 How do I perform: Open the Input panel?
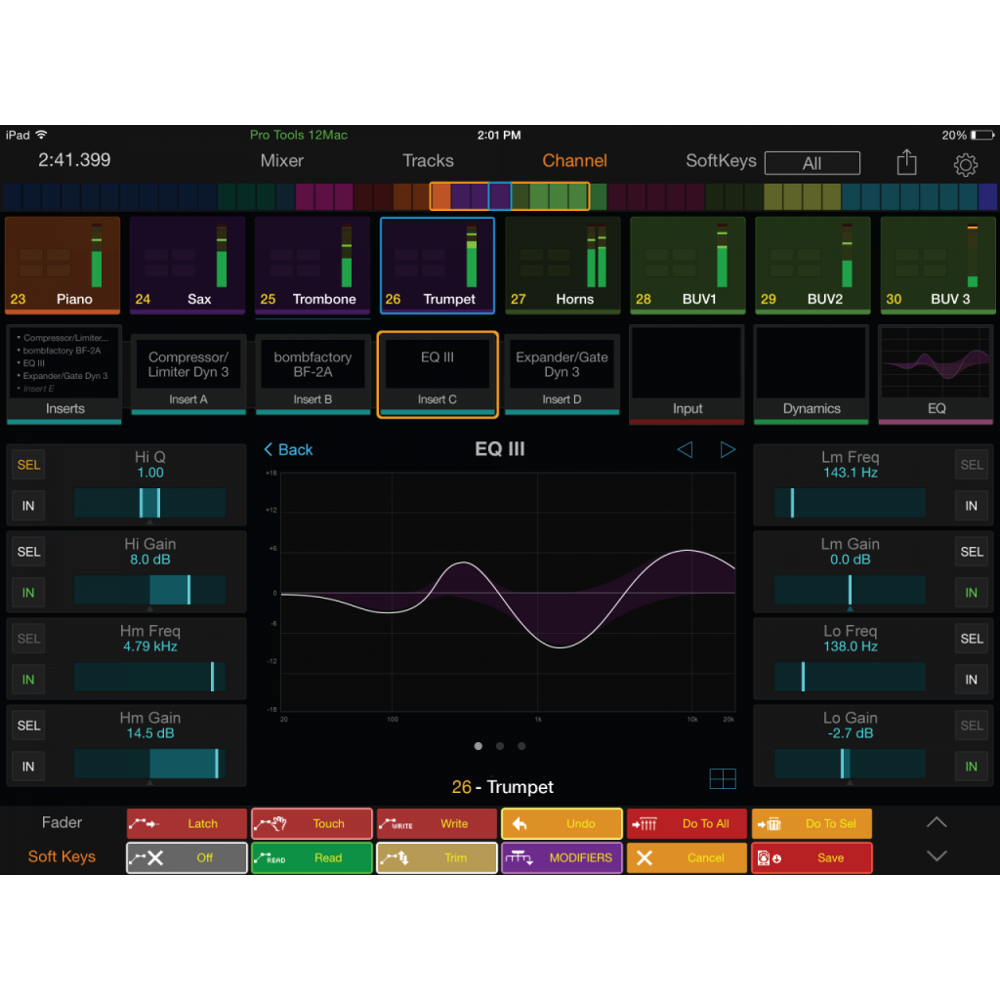pos(687,374)
